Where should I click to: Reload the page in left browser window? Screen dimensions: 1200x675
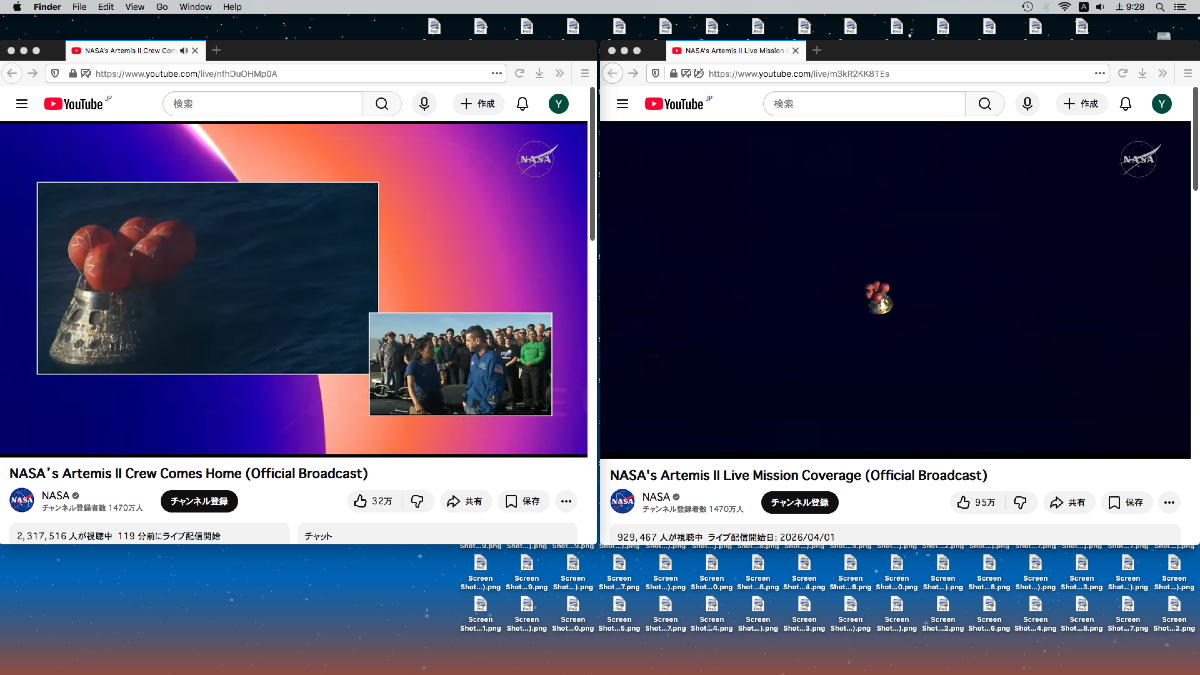pos(520,73)
